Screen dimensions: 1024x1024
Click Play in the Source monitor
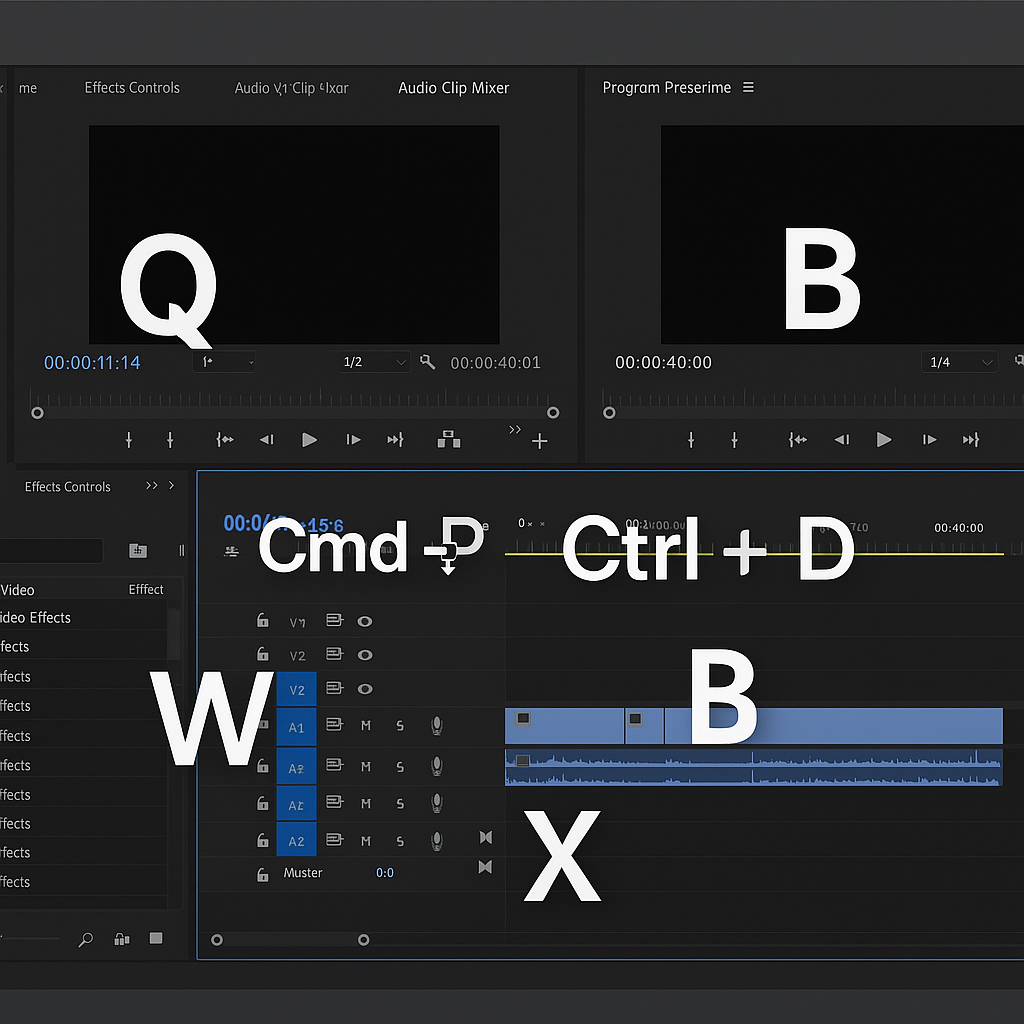point(309,440)
